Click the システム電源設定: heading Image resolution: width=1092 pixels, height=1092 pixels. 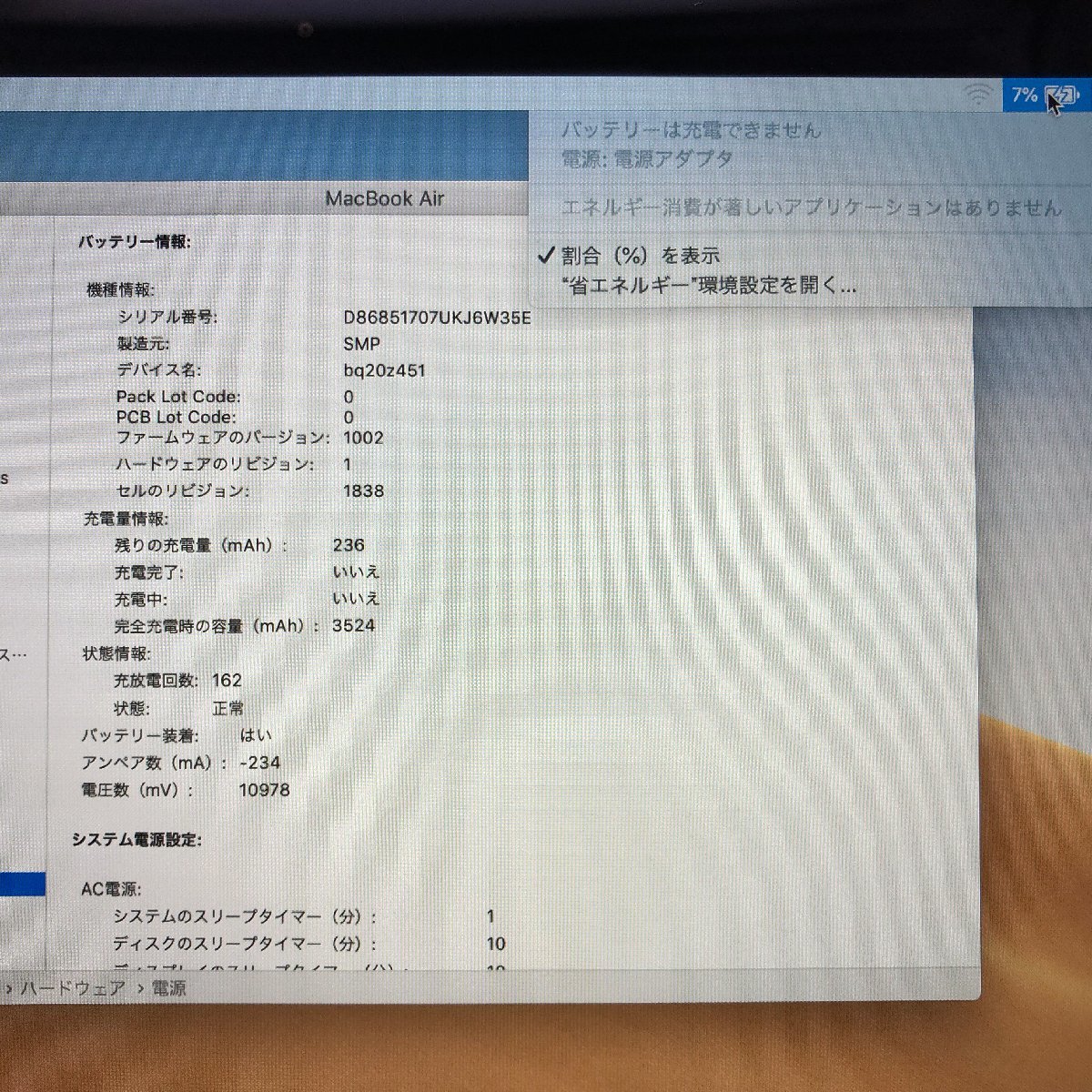pos(136,839)
